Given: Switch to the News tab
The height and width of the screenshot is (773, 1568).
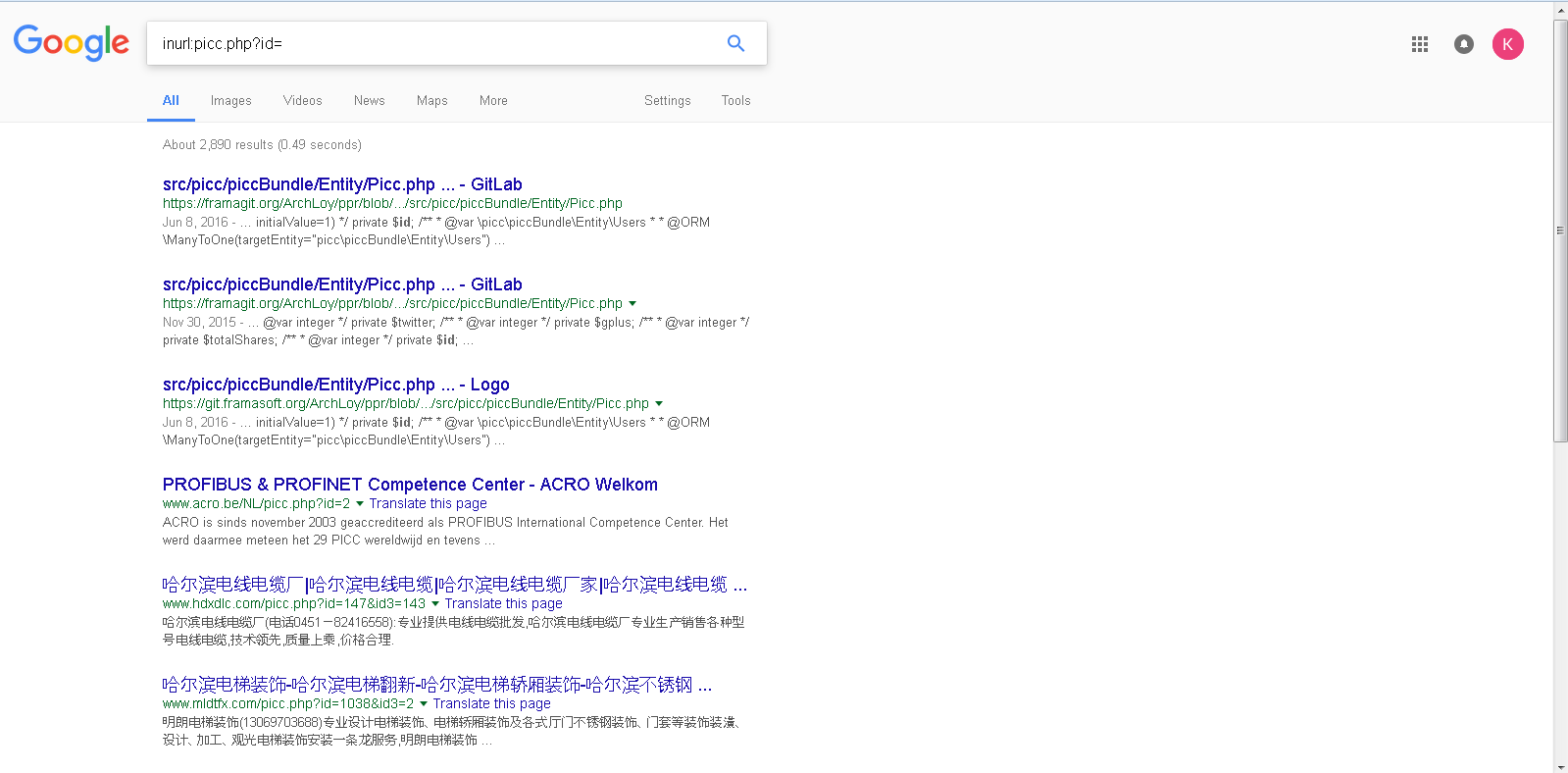Looking at the screenshot, I should 369,100.
